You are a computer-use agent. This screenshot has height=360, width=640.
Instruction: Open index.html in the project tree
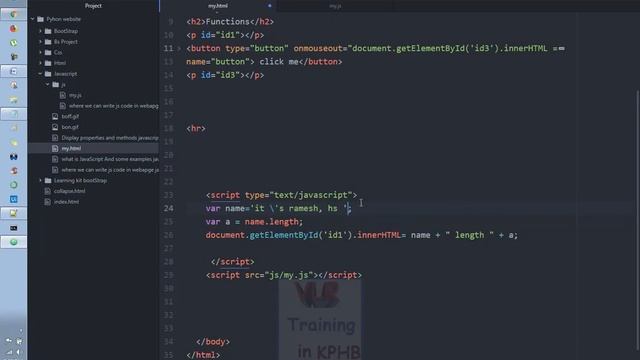click(67, 202)
